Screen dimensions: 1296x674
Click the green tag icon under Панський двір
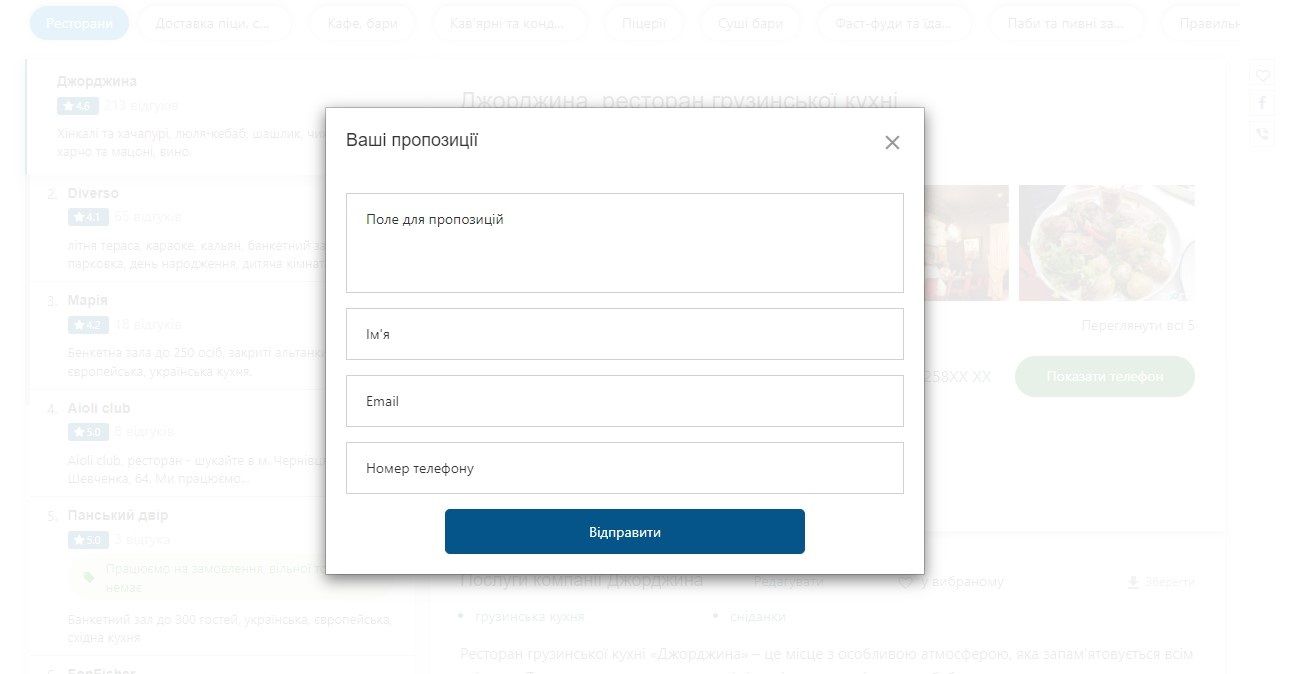tap(88, 576)
